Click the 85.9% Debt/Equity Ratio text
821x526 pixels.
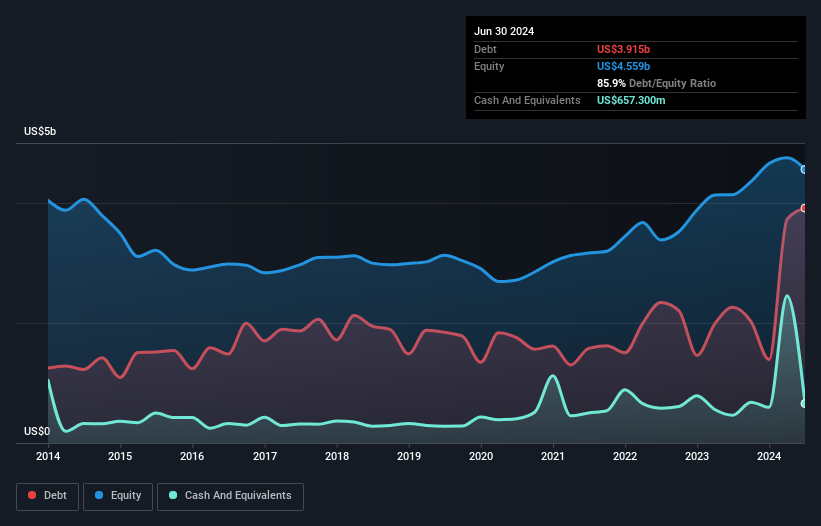click(x=656, y=83)
